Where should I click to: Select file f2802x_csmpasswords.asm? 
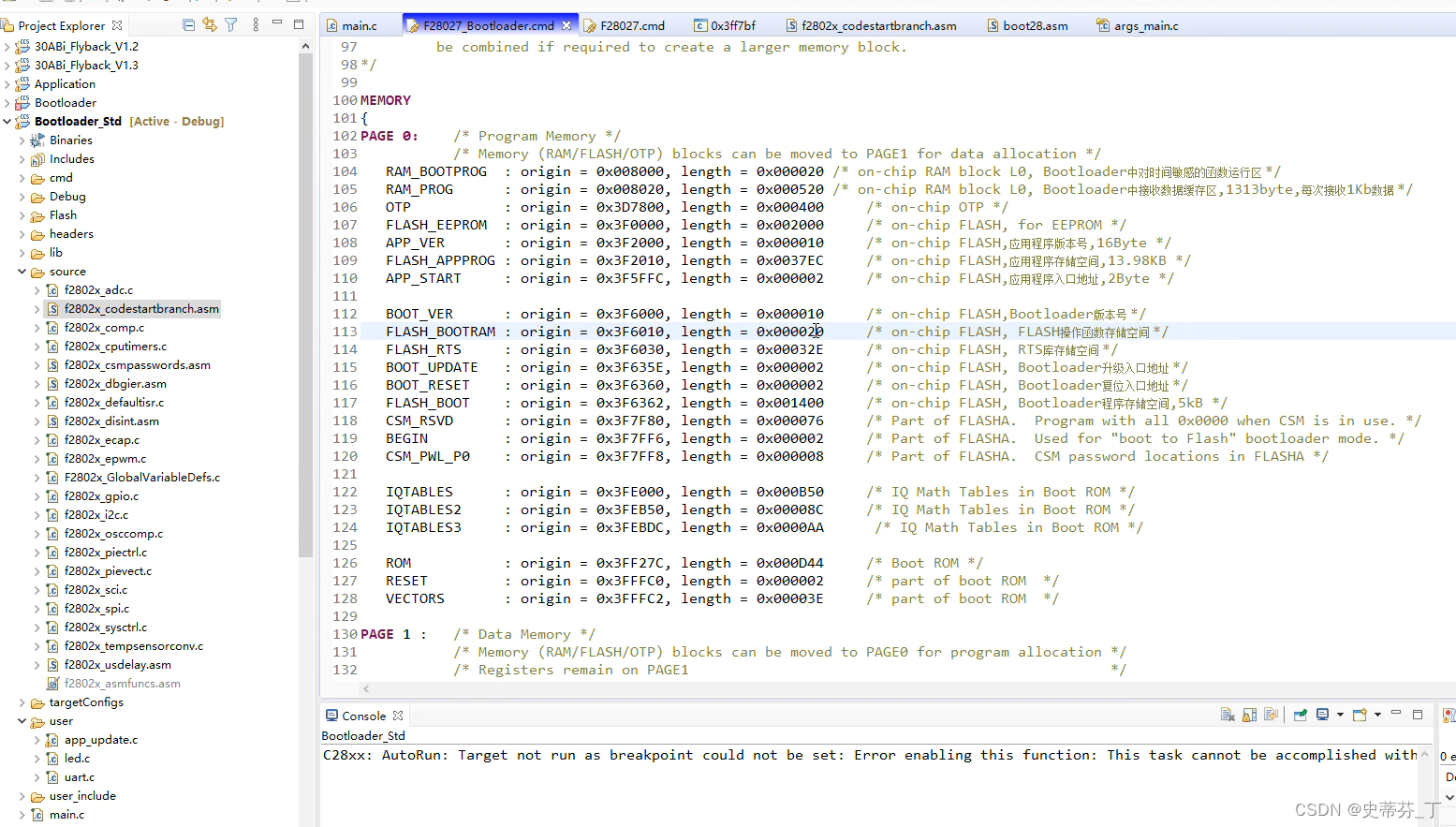coord(138,364)
